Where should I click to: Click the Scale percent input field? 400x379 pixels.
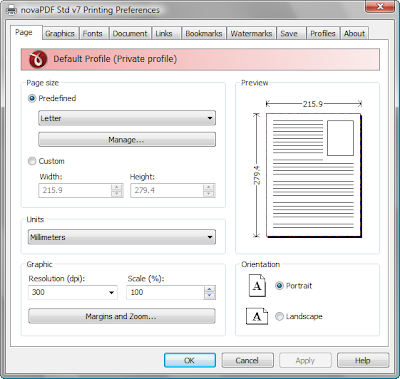click(x=165, y=292)
